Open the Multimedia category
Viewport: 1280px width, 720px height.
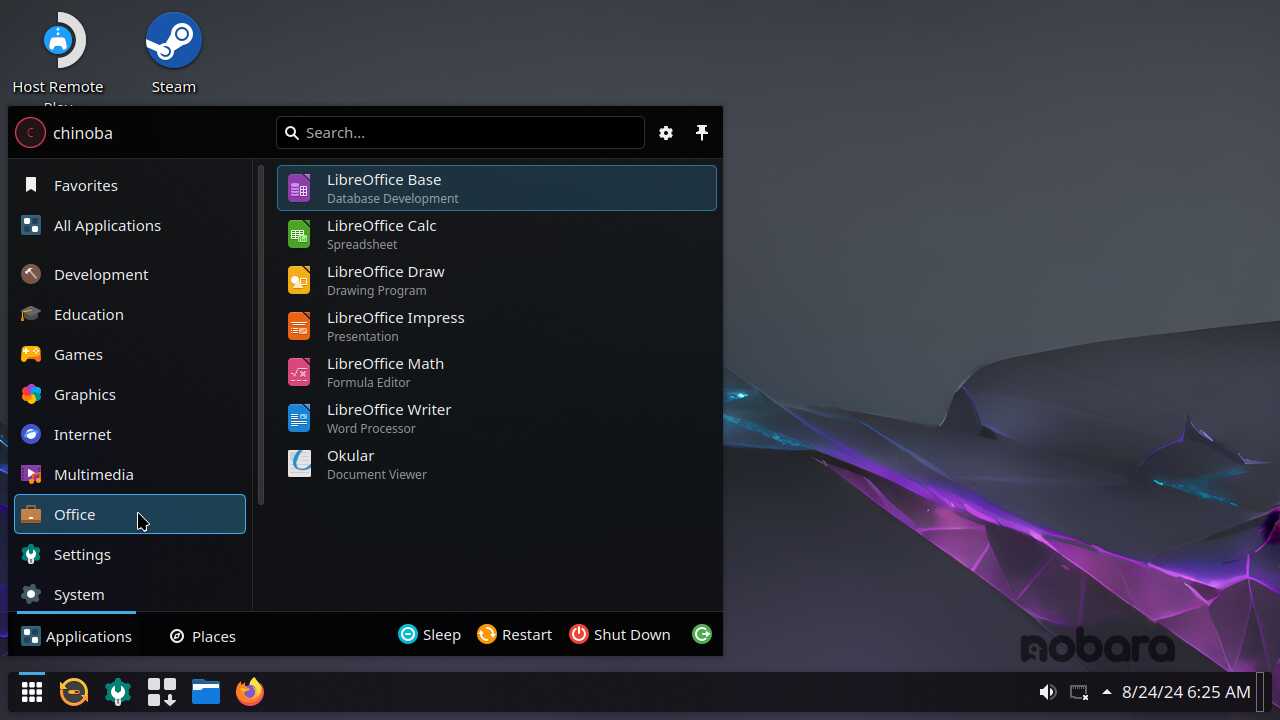(x=130, y=474)
